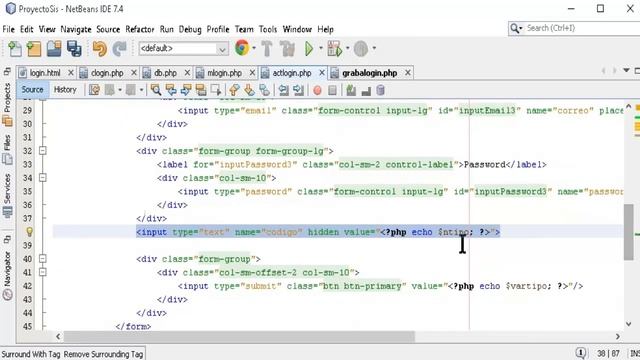Open the Files side panel
640x360 pixels.
tap(7, 150)
